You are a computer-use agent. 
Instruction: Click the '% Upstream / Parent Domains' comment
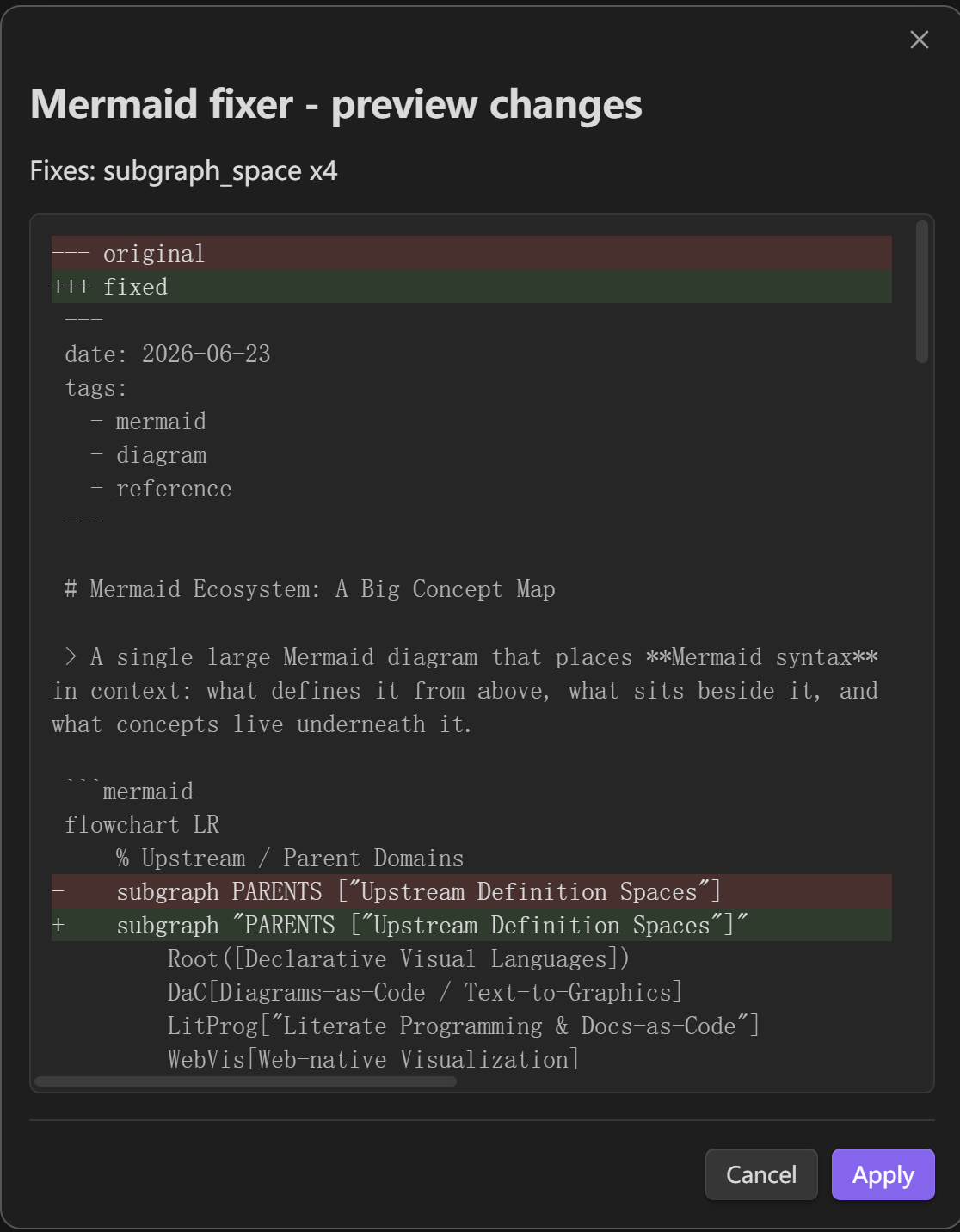click(290, 858)
